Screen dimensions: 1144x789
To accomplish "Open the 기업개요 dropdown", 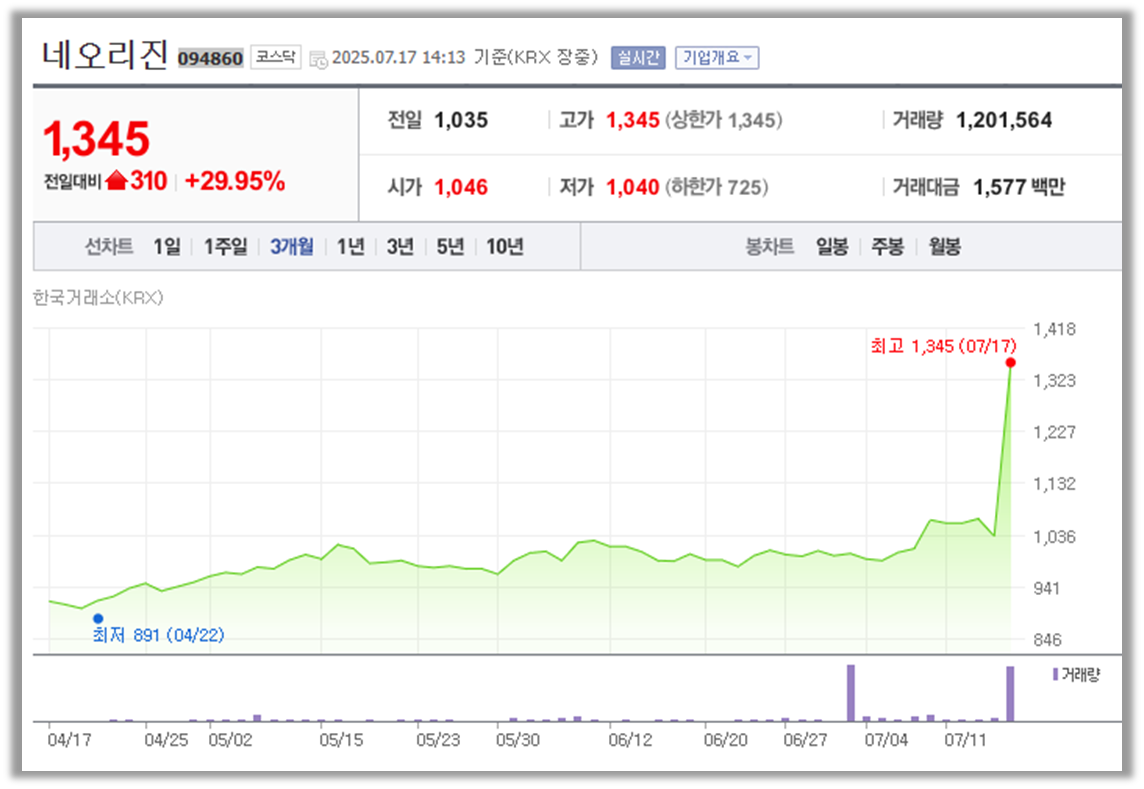I will tap(716, 57).
